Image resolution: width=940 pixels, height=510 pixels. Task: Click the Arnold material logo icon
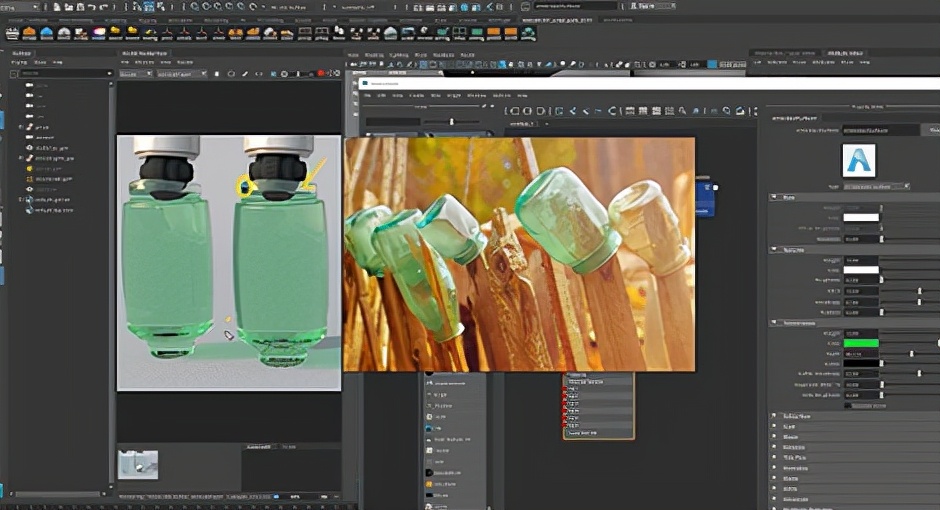coord(859,161)
